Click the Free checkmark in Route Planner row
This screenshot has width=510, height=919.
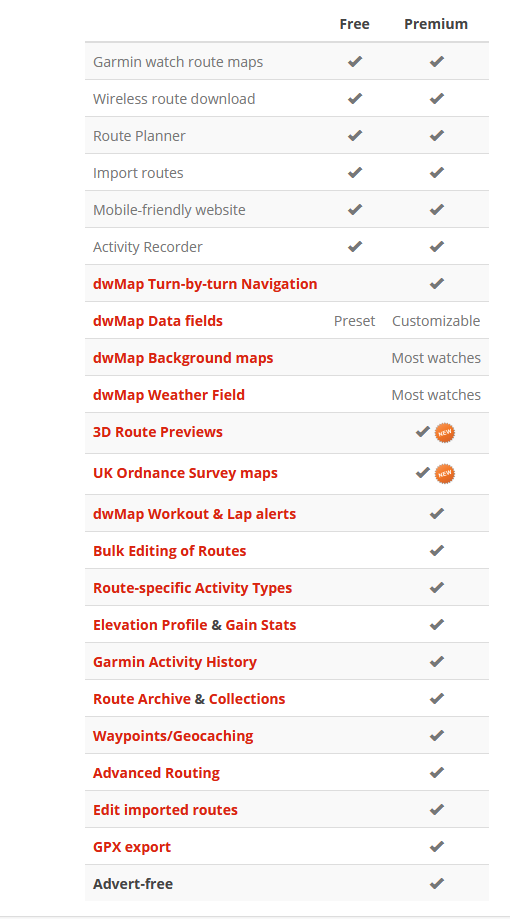point(355,135)
